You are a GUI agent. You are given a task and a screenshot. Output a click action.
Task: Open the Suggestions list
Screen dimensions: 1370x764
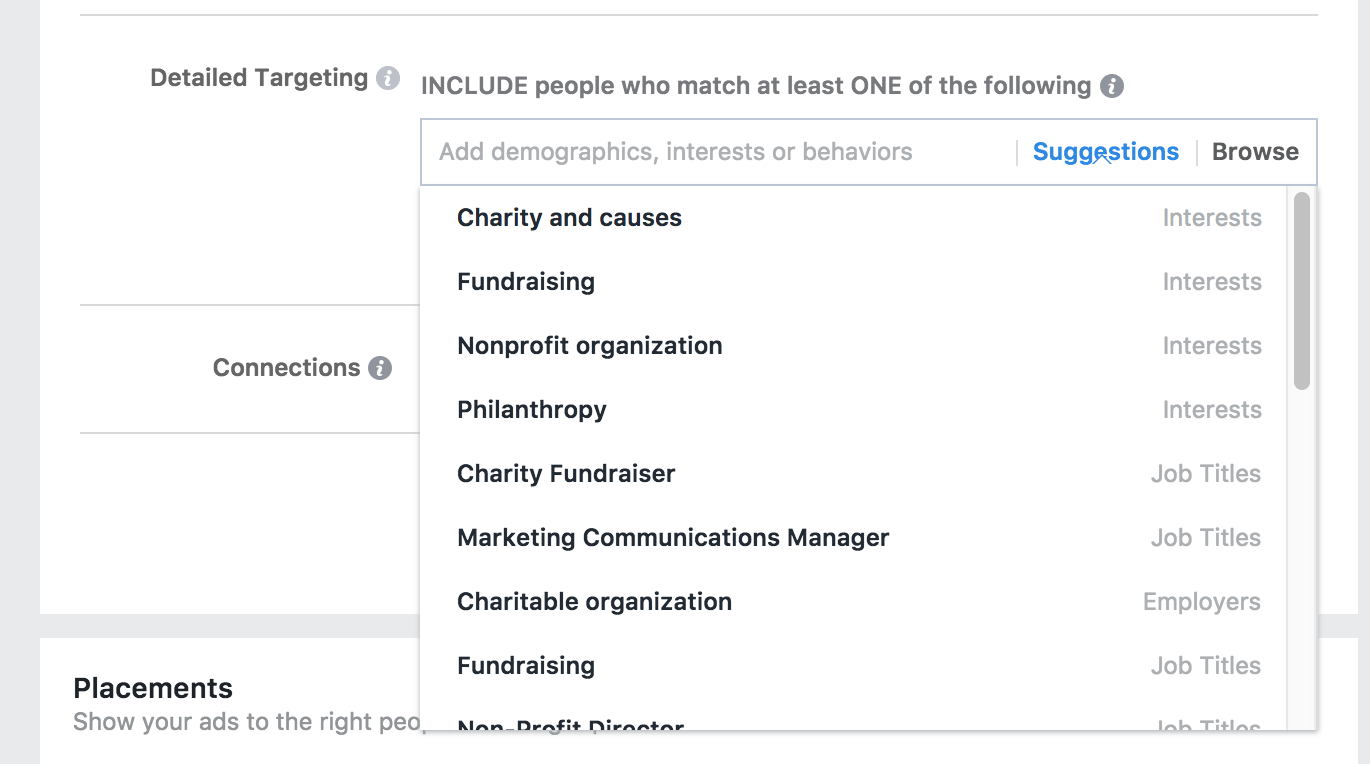click(x=1106, y=152)
